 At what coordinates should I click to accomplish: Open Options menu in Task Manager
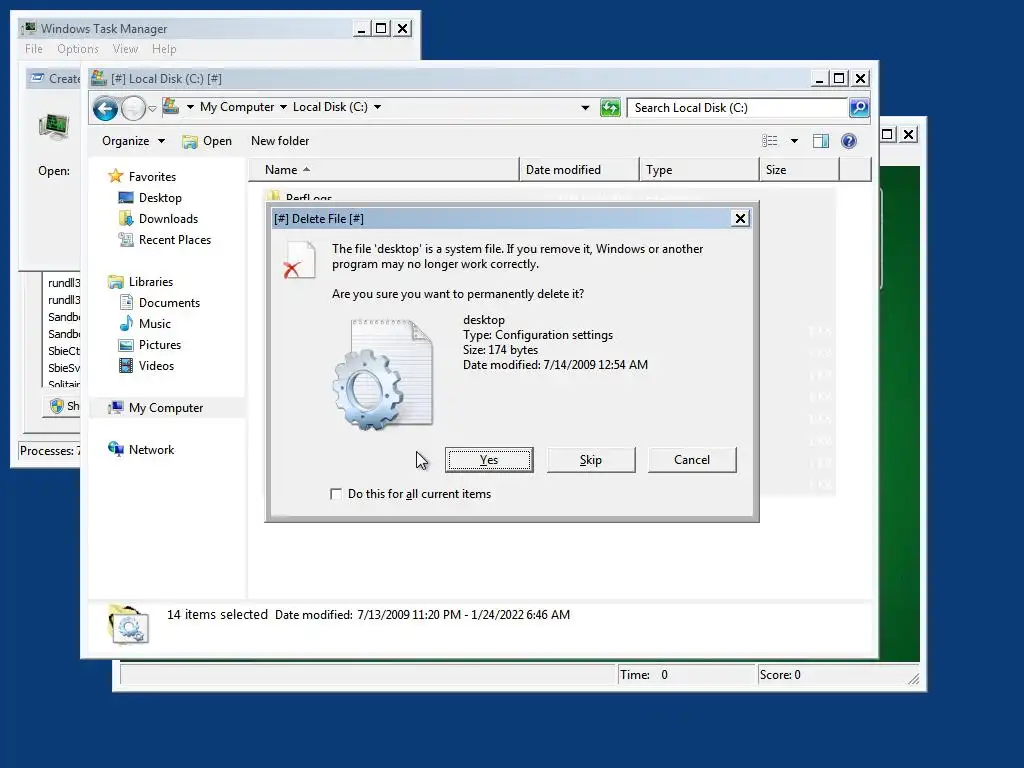coord(78,49)
